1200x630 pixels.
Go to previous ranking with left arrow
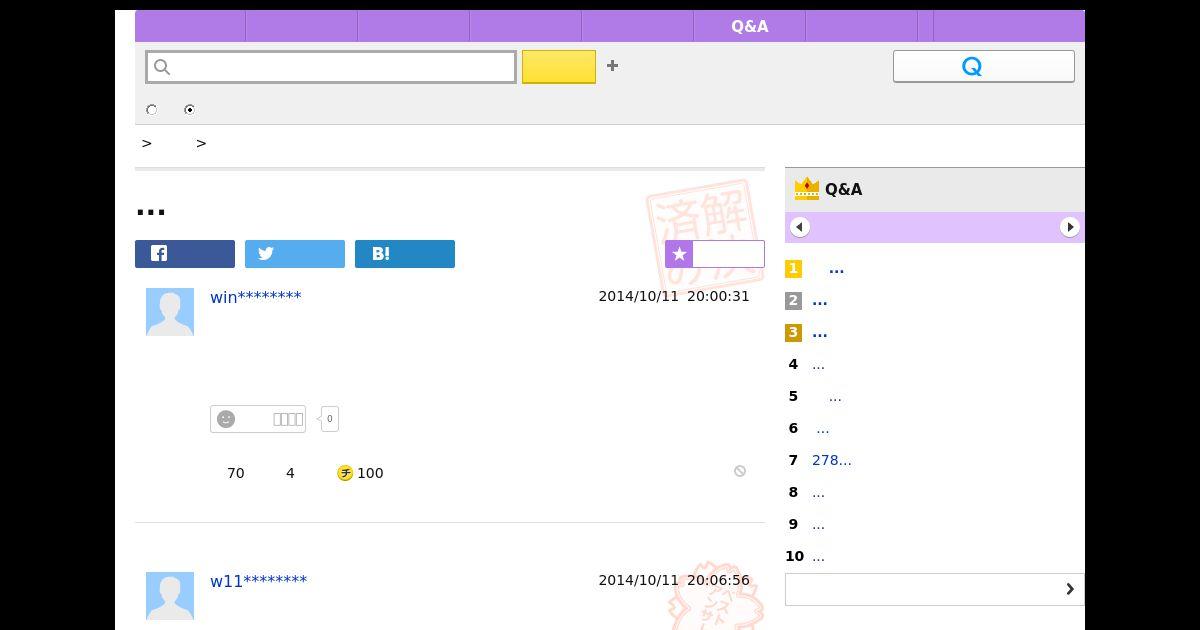pos(799,227)
